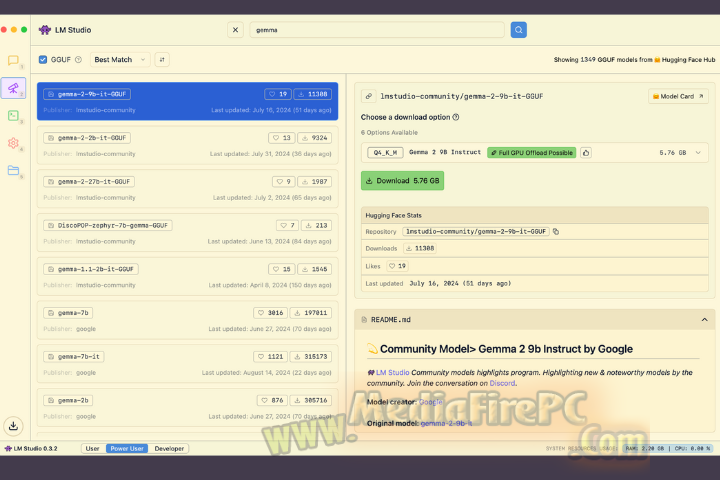Click the 9 likes badge on gemma-2-27b-it-GGUF
720x480 pixels.
(x=283, y=181)
